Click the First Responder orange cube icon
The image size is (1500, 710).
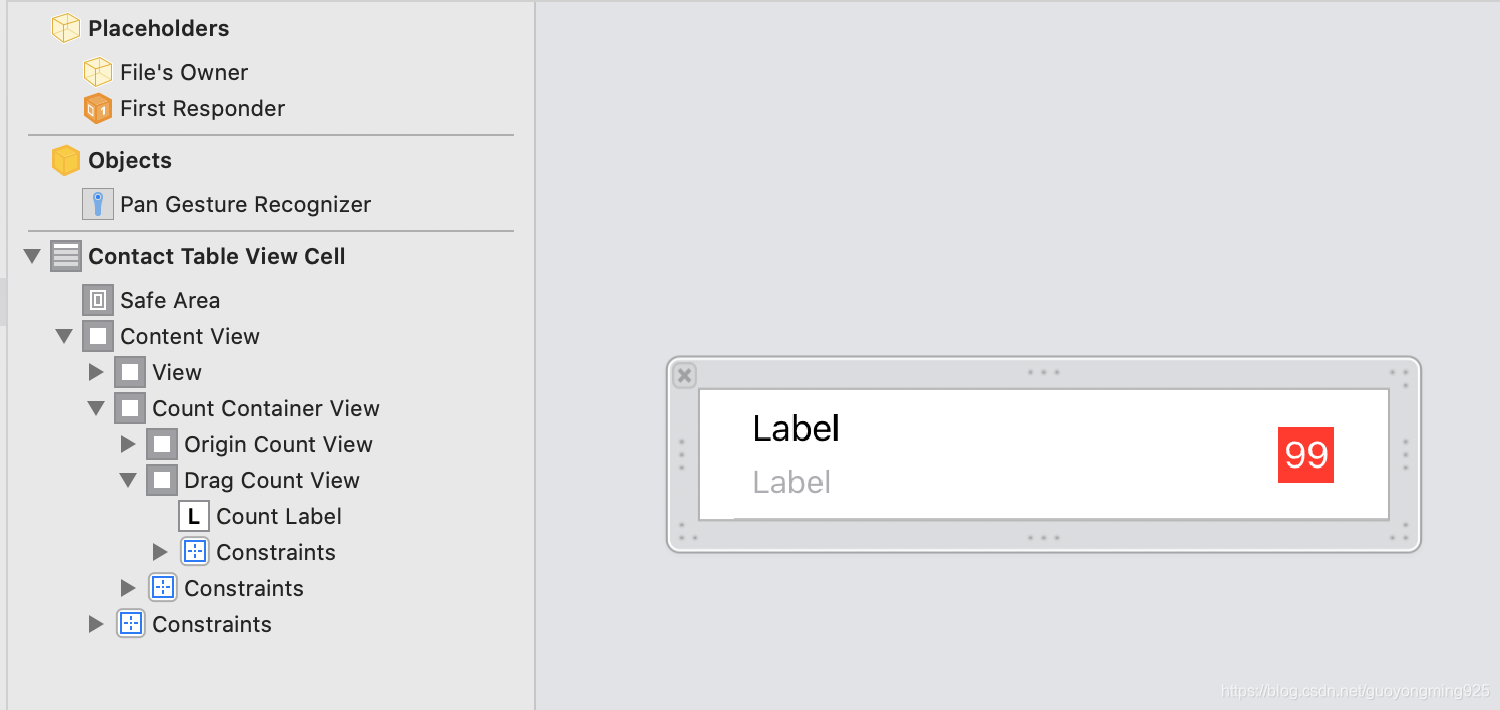[97, 107]
